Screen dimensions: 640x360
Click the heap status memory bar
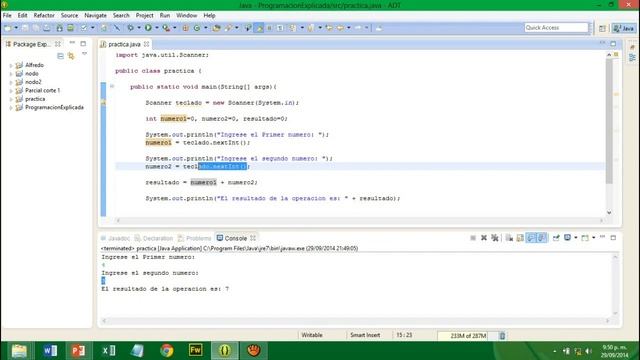coord(468,336)
